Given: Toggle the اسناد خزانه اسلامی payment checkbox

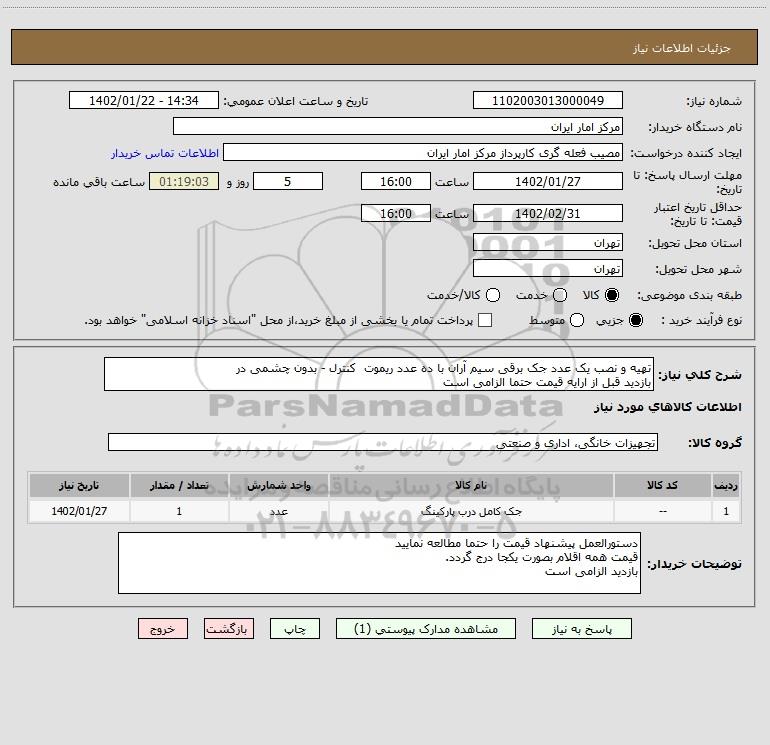Looking at the screenshot, I should [x=485, y=320].
